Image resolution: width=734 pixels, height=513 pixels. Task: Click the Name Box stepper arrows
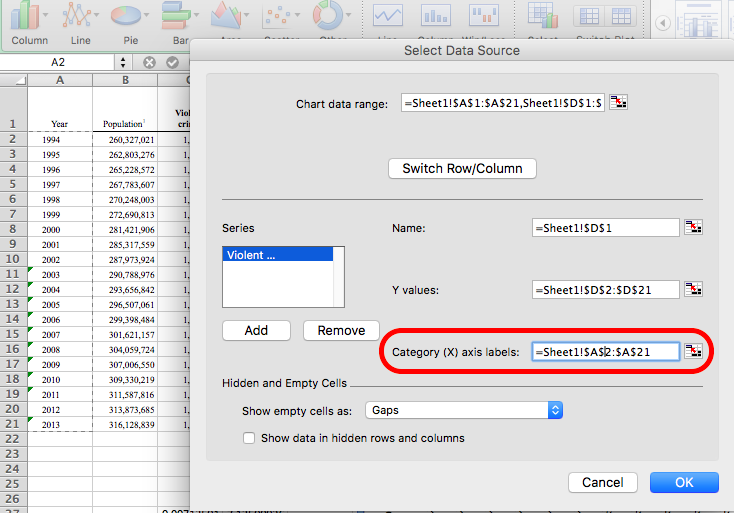[122, 62]
